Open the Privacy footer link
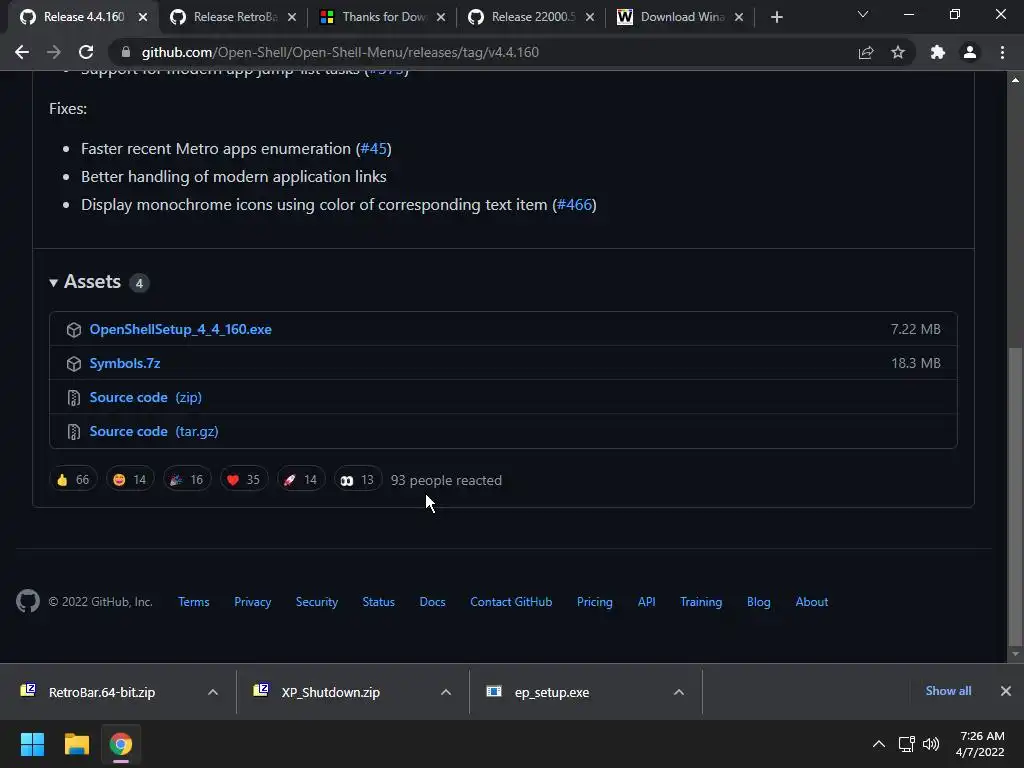This screenshot has height=768, width=1024. pyautogui.click(x=253, y=602)
